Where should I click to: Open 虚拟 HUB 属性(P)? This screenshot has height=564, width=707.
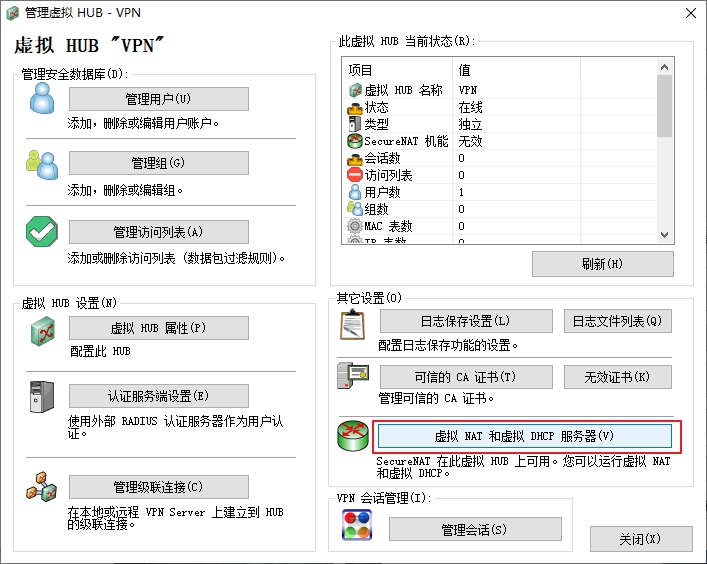click(159, 328)
